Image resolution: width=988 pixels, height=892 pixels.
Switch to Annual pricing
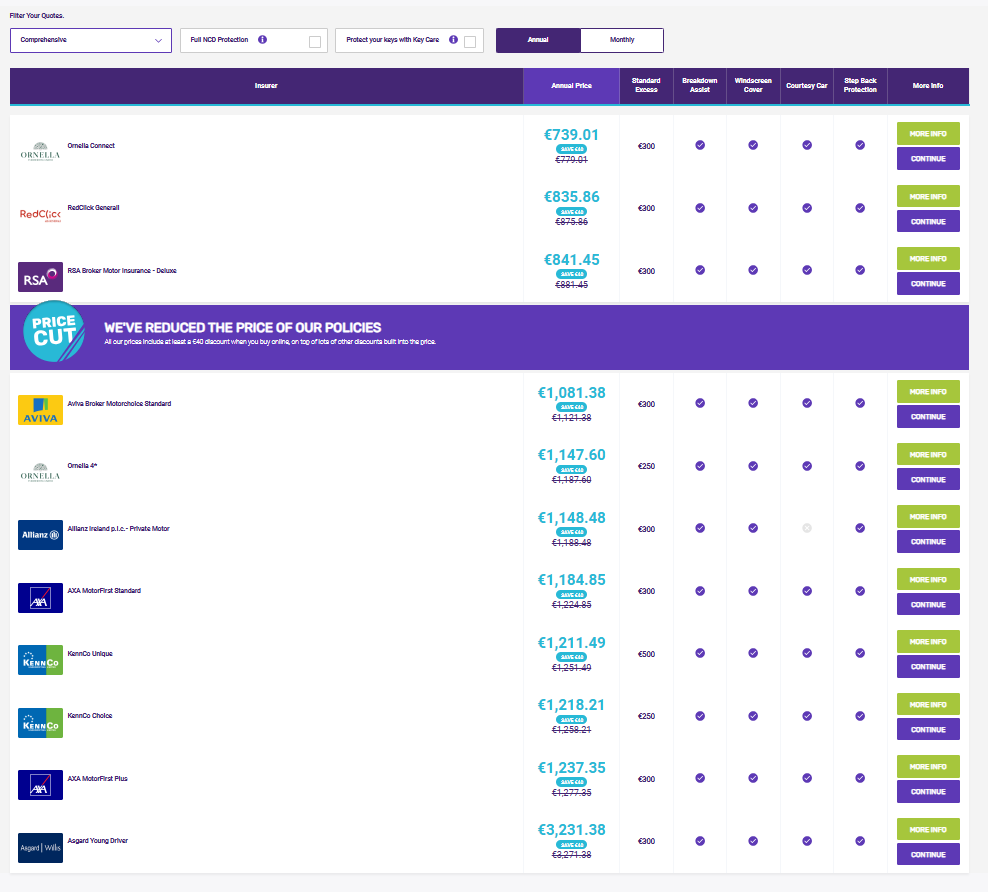538,40
